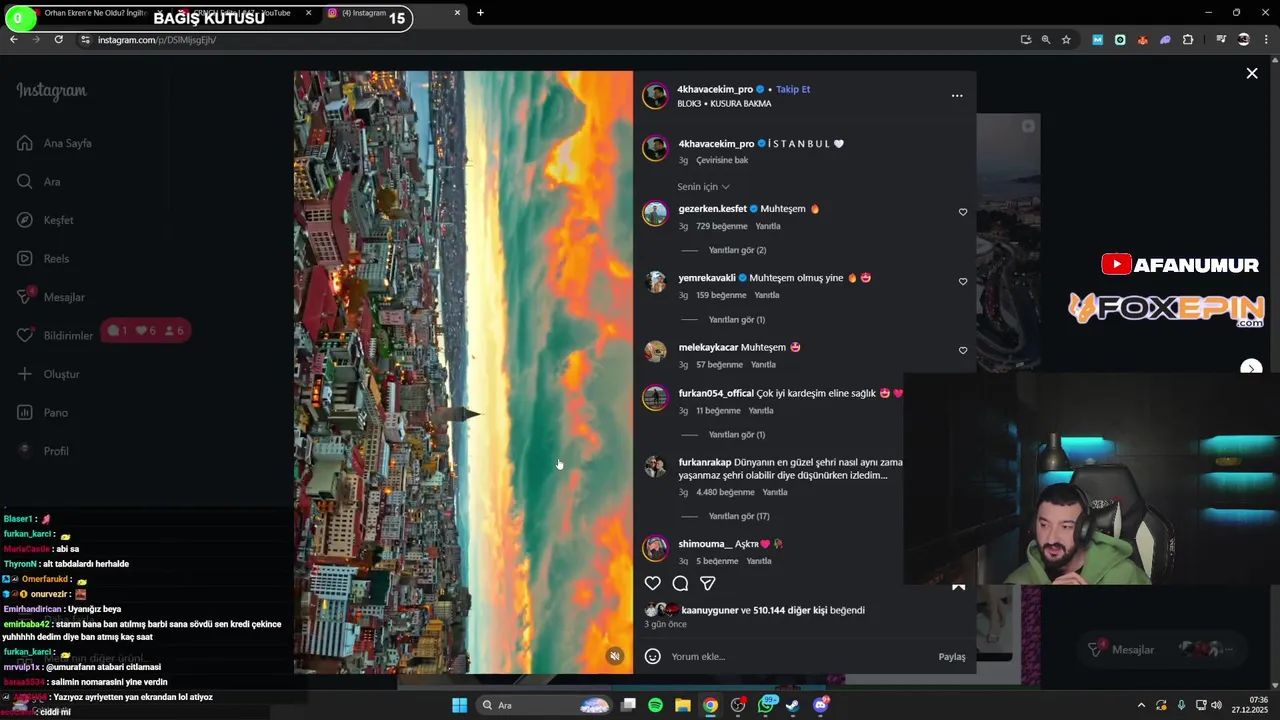Open the emoji picker in comment box

(x=652, y=656)
